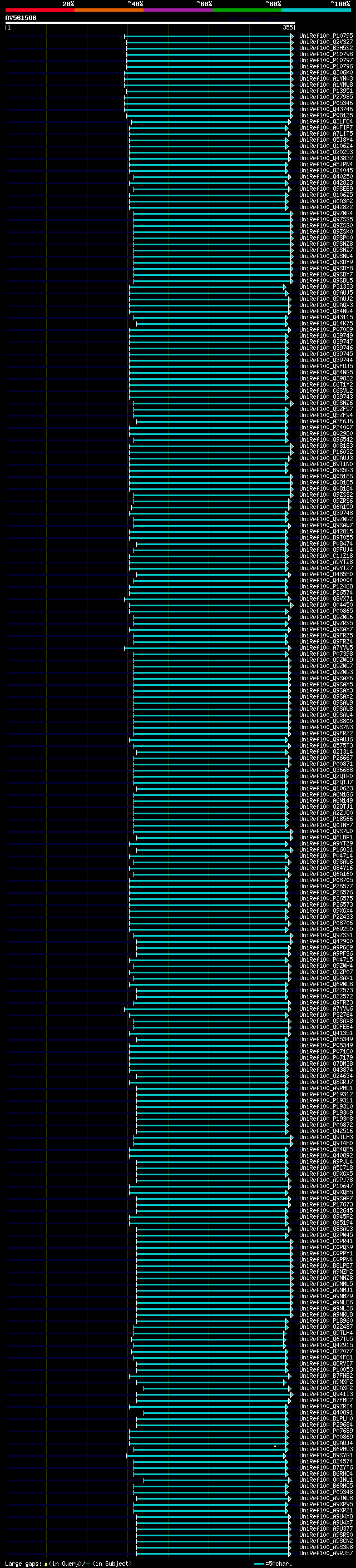Select the label UniRef100_Q9S7N3
Image resolution: width=356 pixels, height=1568 pixels.
tap(325, 728)
